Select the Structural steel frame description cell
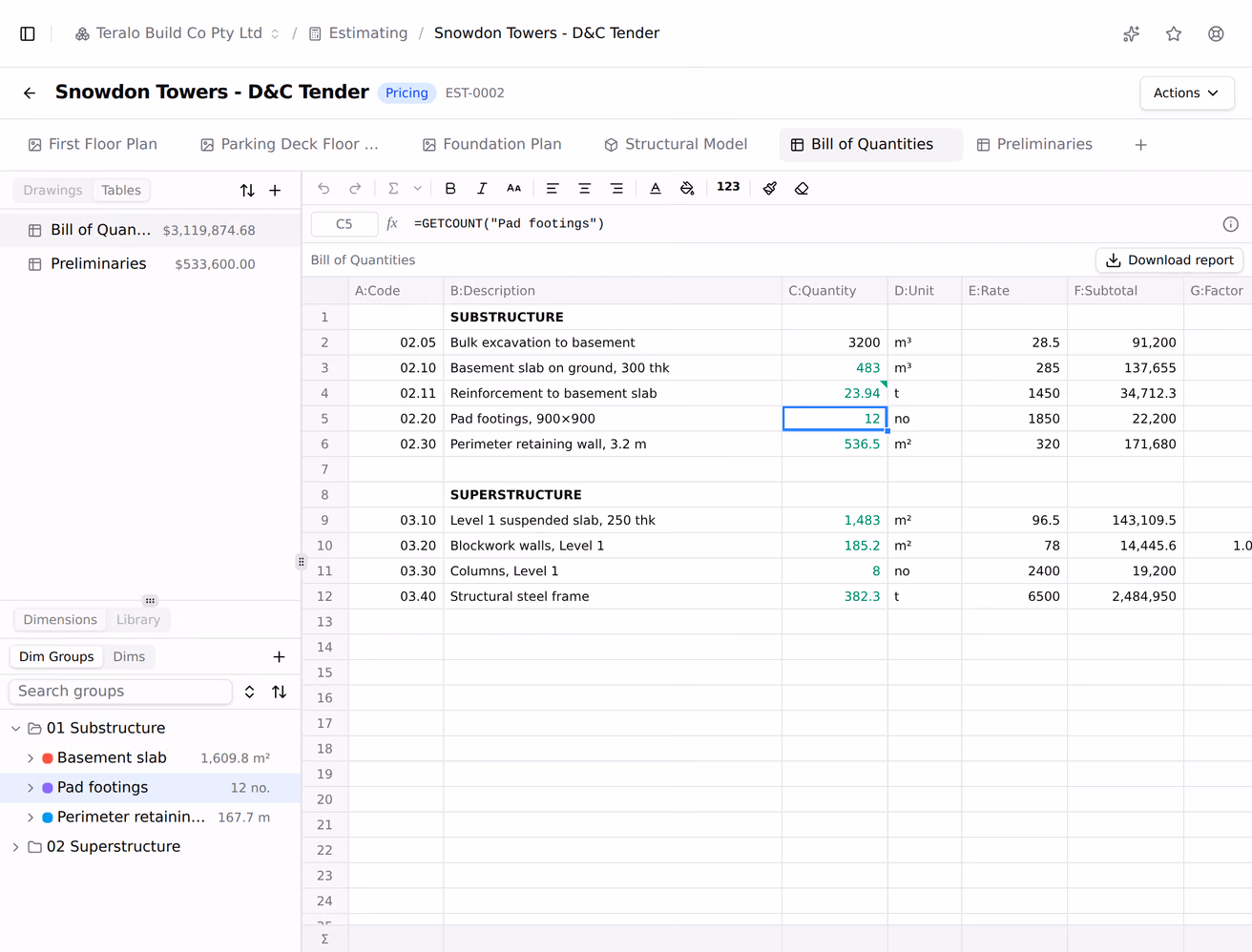 click(613, 596)
